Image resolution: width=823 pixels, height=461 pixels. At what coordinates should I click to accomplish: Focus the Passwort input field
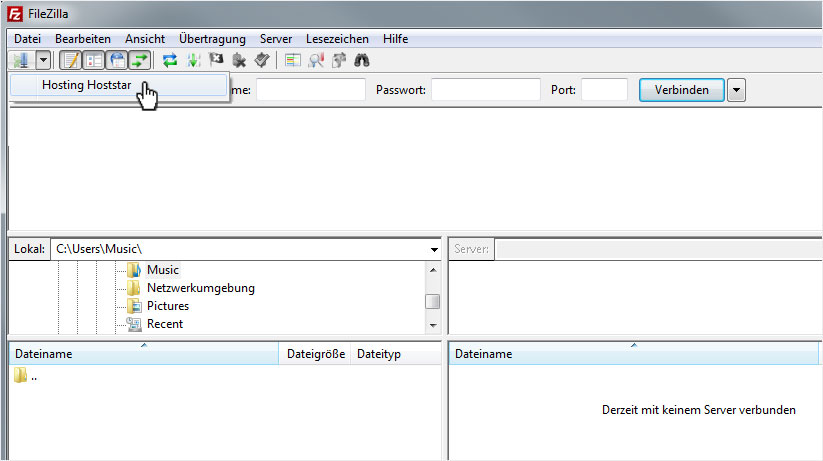coord(486,90)
